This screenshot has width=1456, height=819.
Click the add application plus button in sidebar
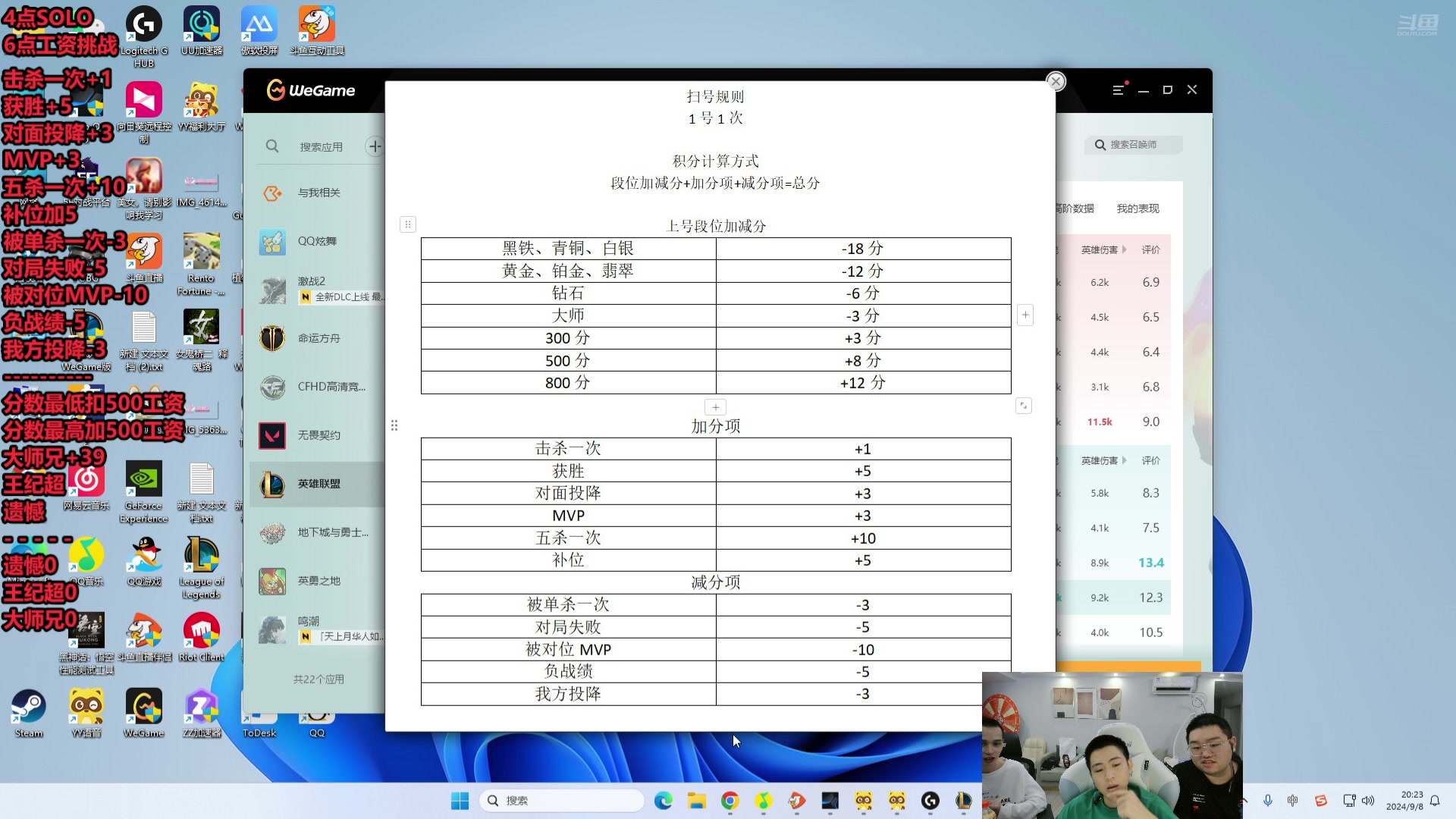pyautogui.click(x=375, y=146)
